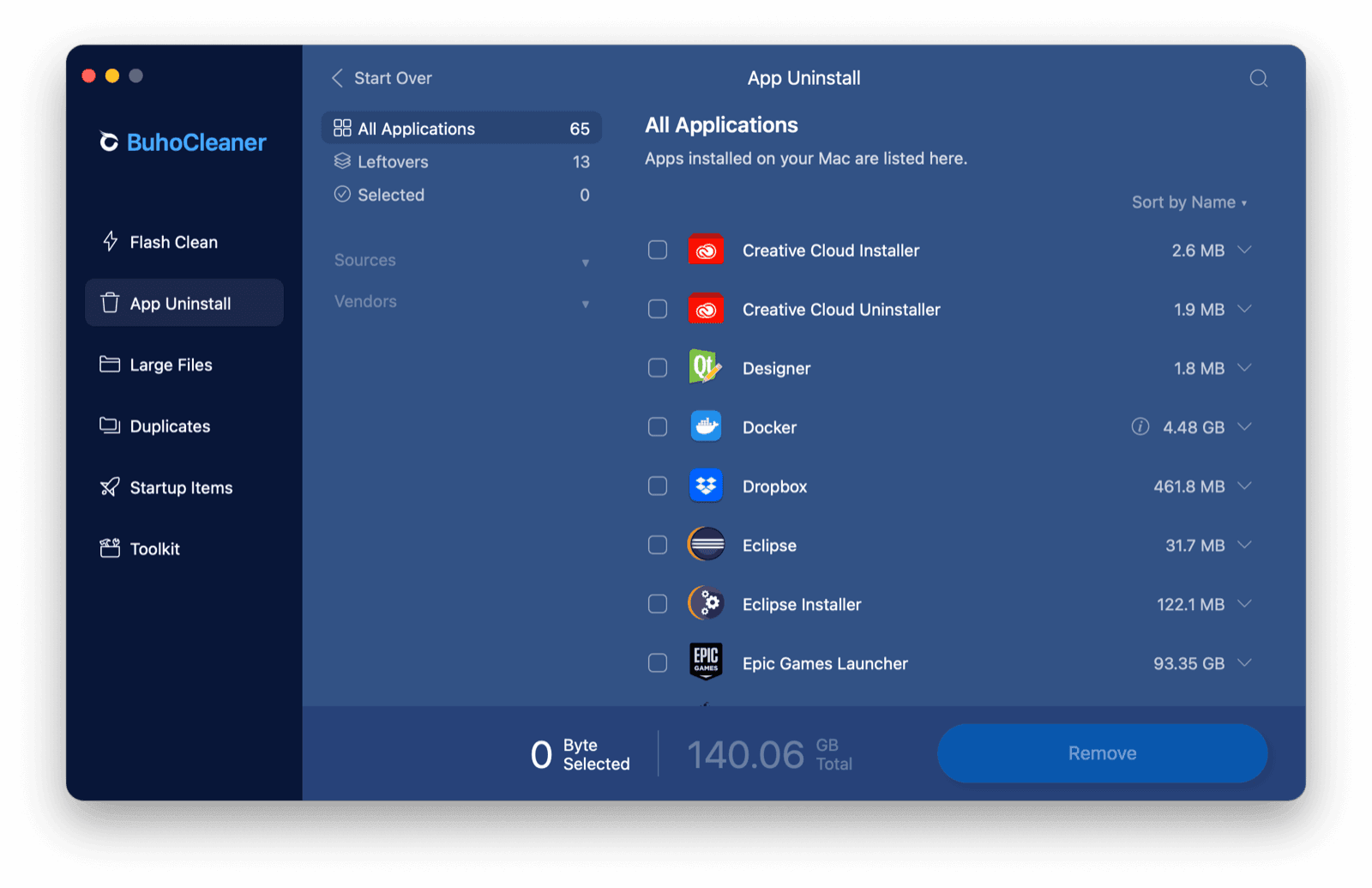Select Epic Games Launcher checkbox
The height and width of the screenshot is (888, 1372).
(x=658, y=662)
